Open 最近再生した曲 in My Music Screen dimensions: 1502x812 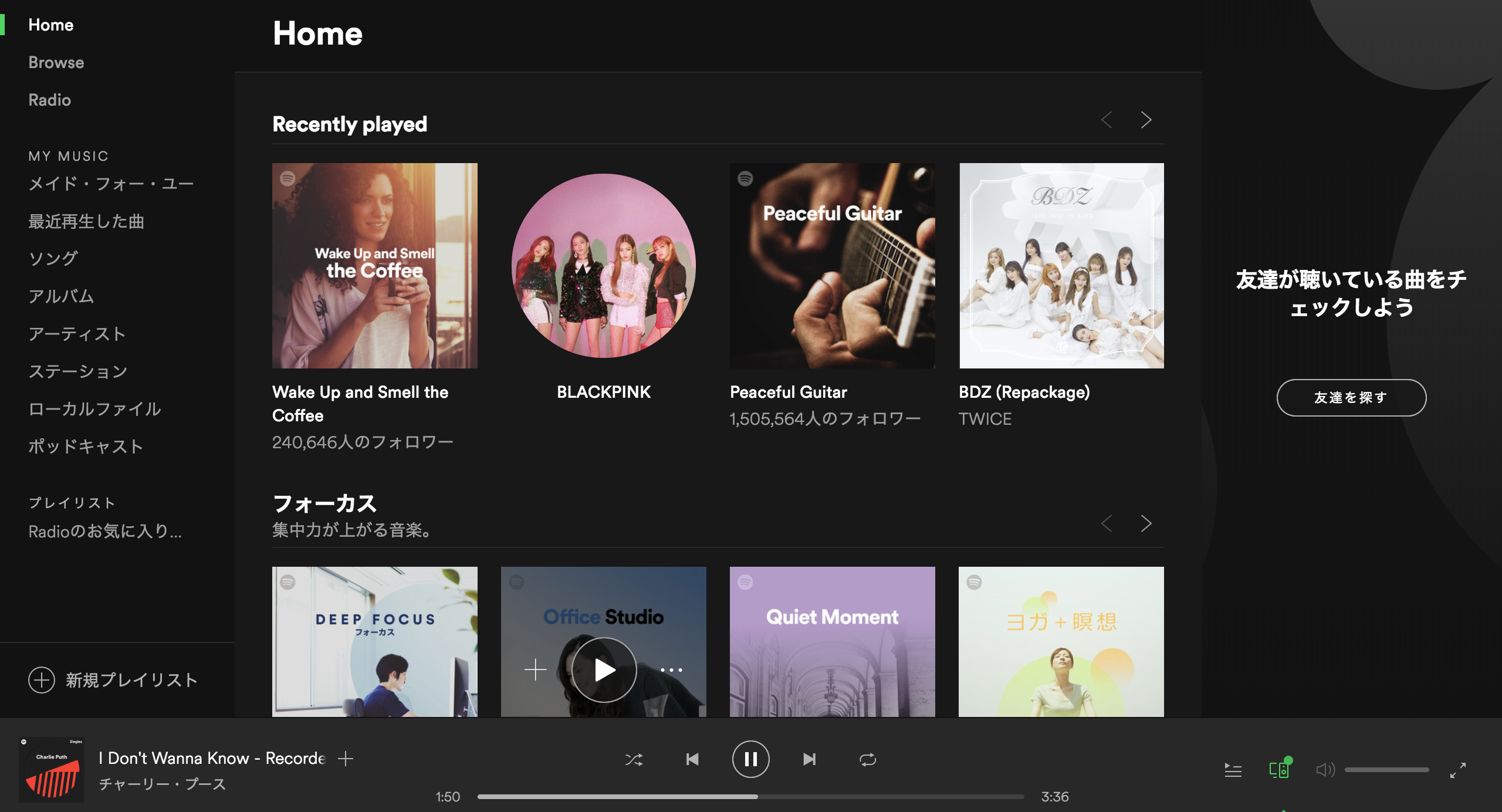point(86,221)
